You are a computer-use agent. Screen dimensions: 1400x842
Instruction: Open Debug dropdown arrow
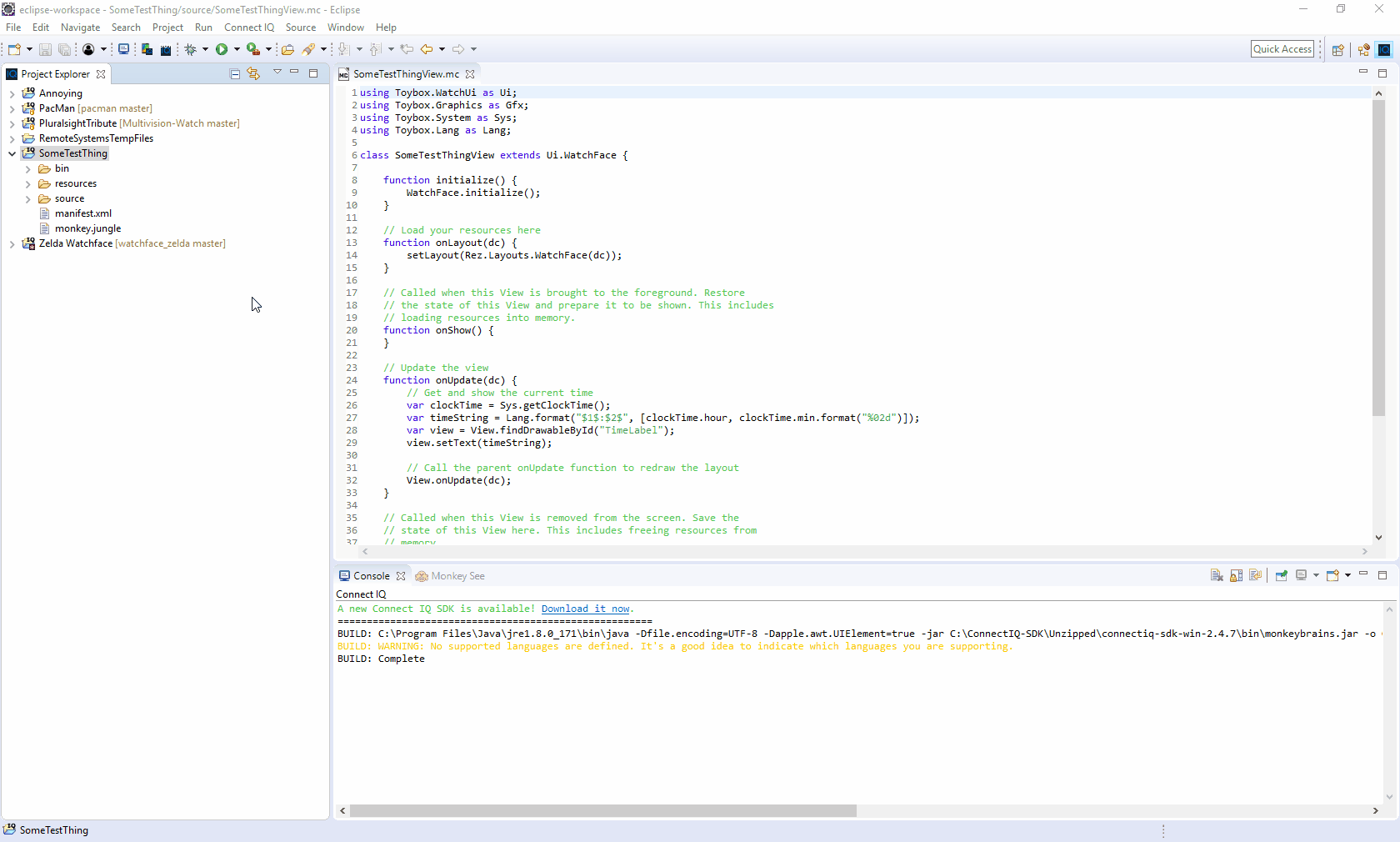tap(205, 49)
